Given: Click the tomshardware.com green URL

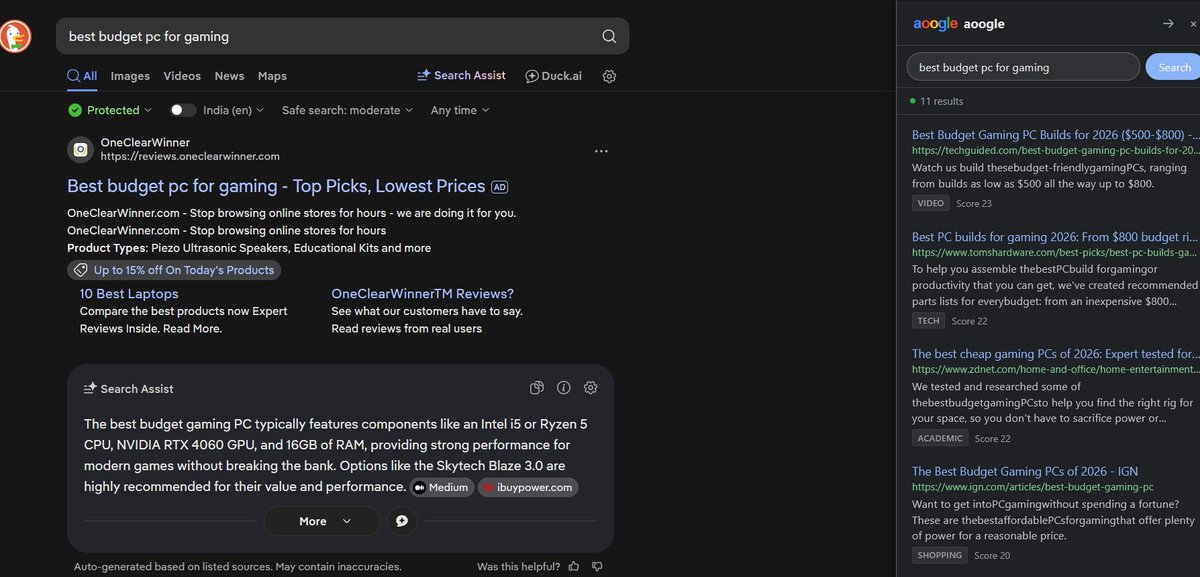Looking at the screenshot, I should 1054,253.
